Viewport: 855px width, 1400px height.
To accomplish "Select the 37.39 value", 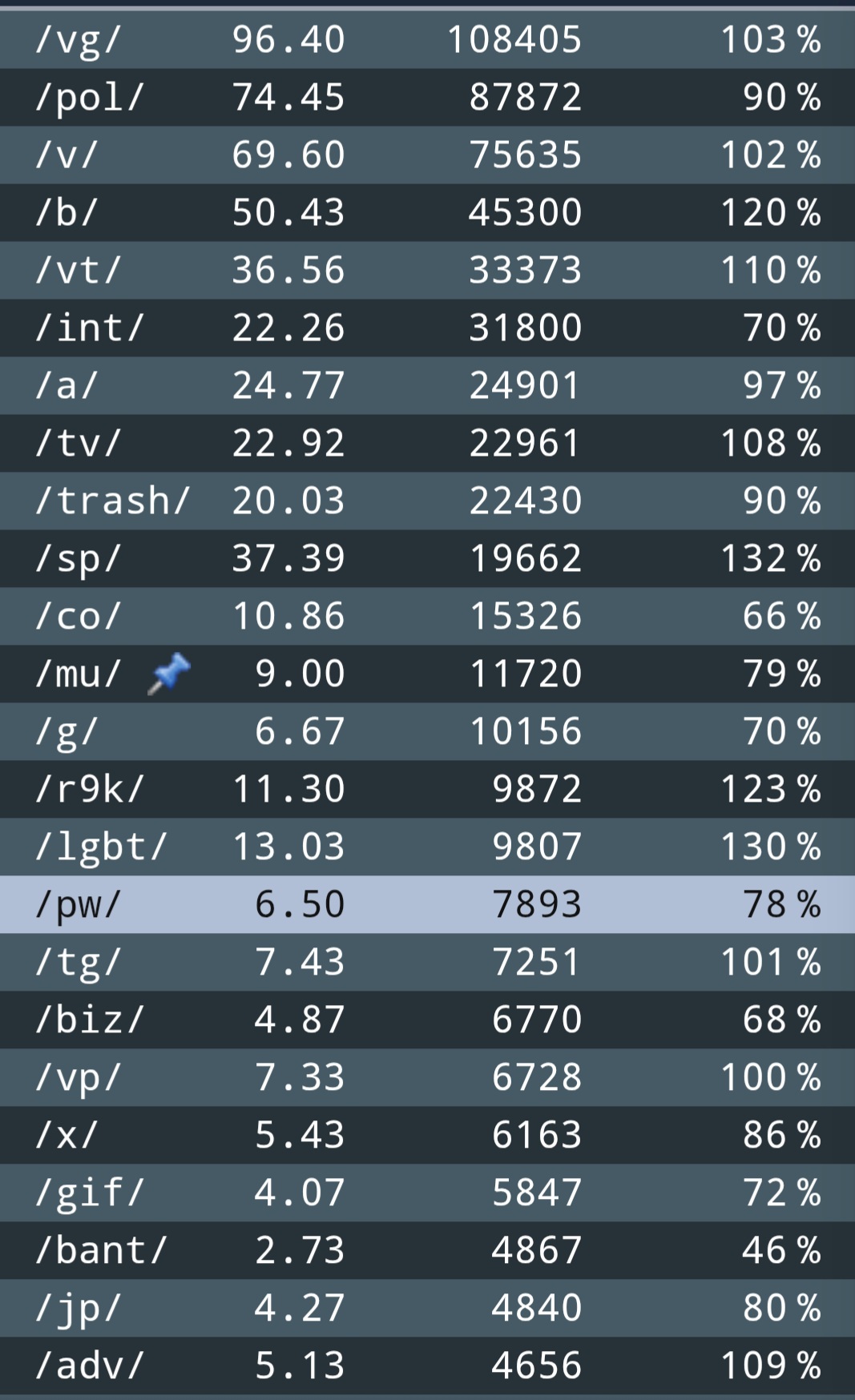I will [288, 559].
